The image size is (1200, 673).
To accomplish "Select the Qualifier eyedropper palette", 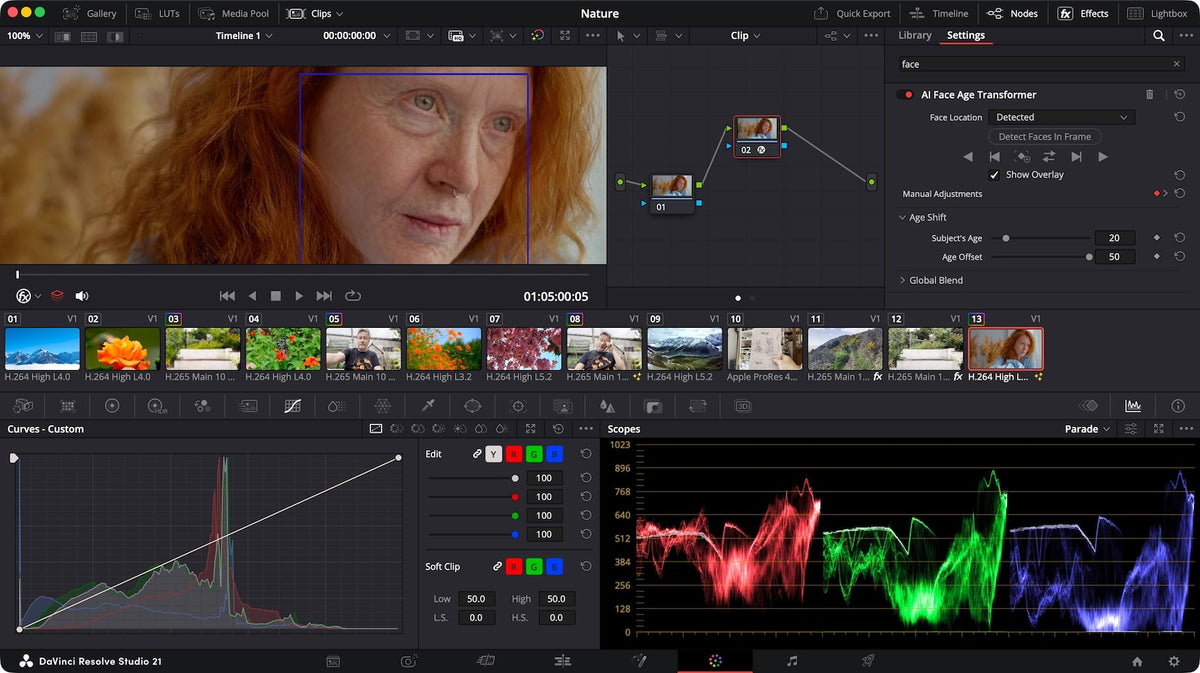I will click(428, 406).
